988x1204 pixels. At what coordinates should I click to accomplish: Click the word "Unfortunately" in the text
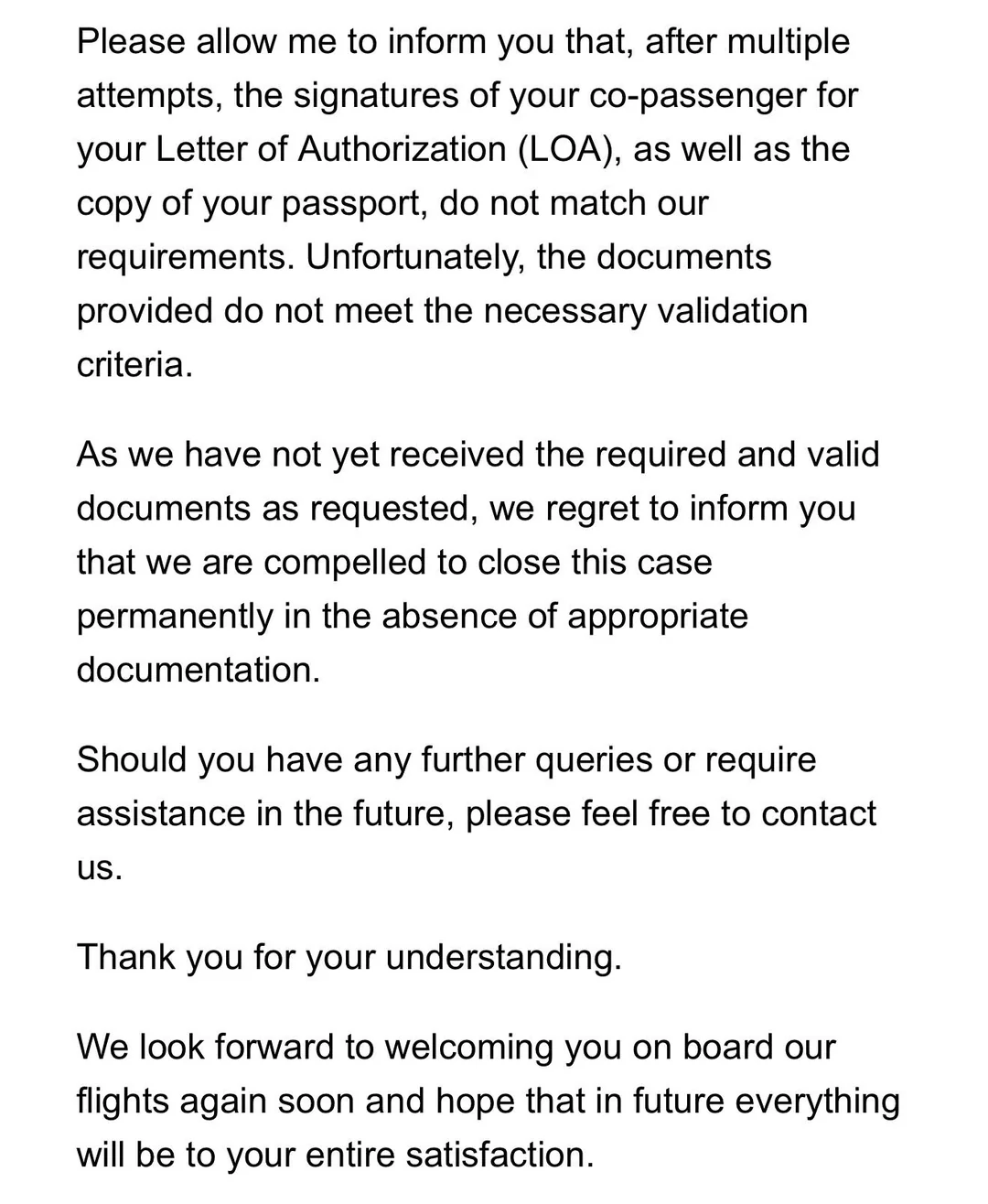416,257
